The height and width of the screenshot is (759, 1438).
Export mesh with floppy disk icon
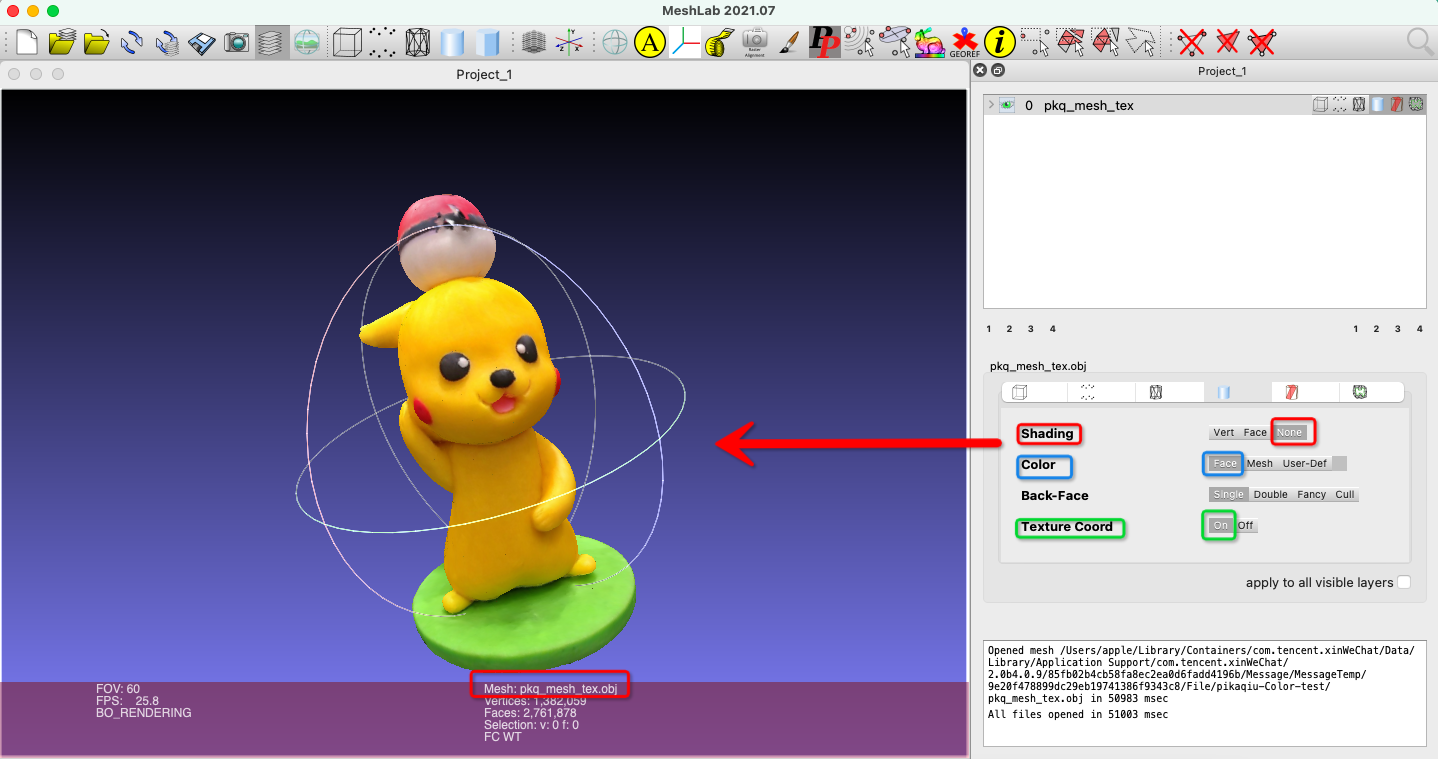[202, 42]
